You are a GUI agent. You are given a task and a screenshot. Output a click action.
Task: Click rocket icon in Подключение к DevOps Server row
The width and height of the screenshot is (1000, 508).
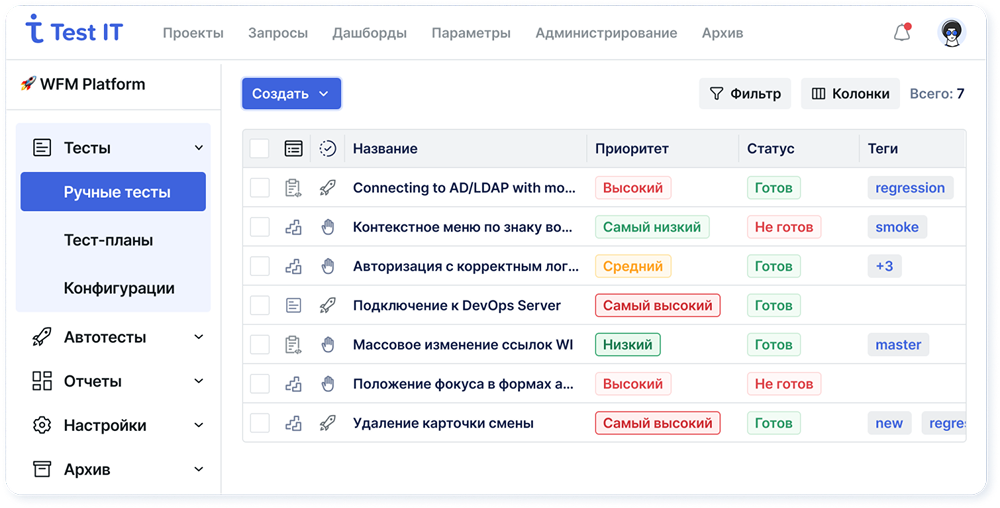pyautogui.click(x=327, y=305)
